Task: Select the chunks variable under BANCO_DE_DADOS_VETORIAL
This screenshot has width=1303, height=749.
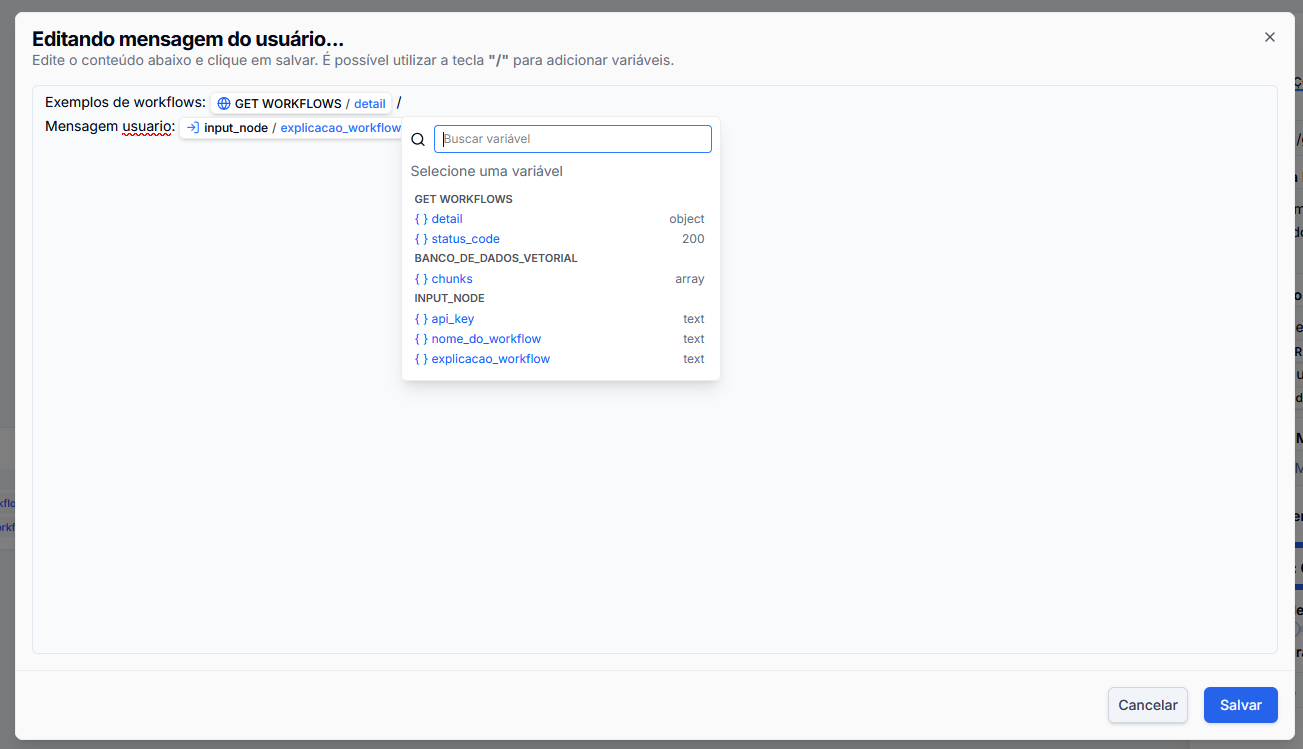Action: (x=452, y=278)
